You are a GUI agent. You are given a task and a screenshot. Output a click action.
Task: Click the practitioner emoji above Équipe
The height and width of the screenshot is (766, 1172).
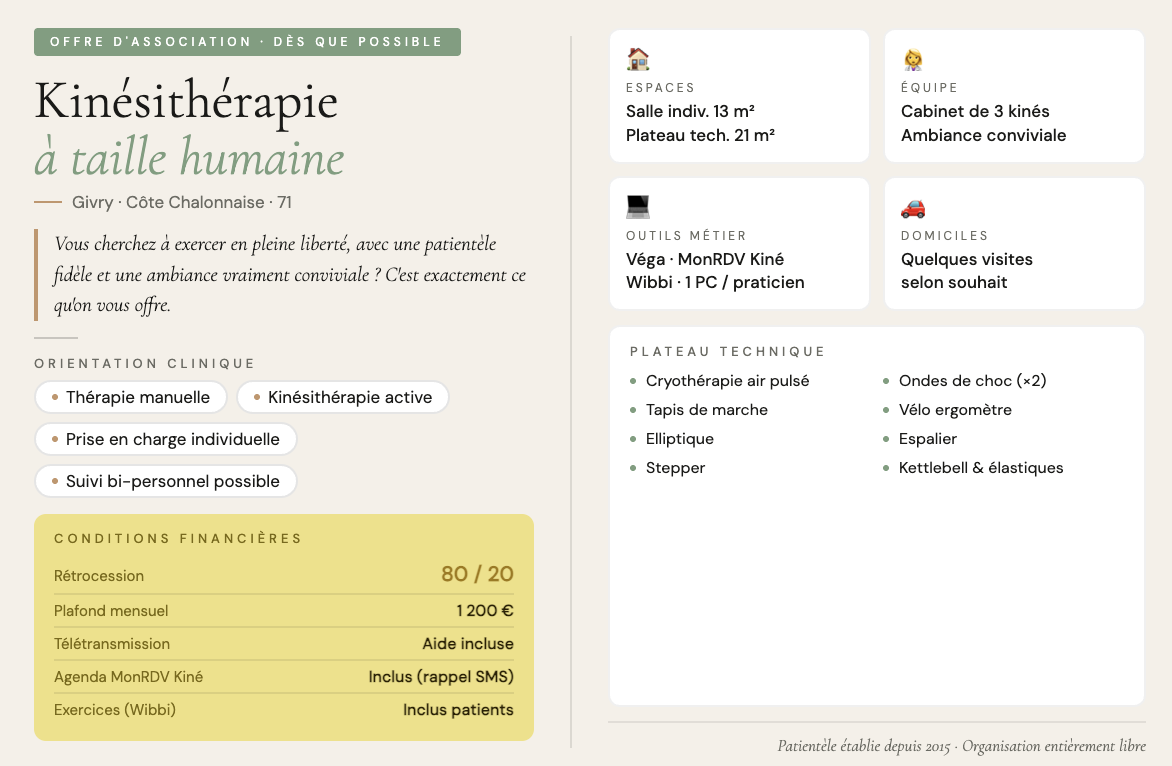[x=912, y=60]
